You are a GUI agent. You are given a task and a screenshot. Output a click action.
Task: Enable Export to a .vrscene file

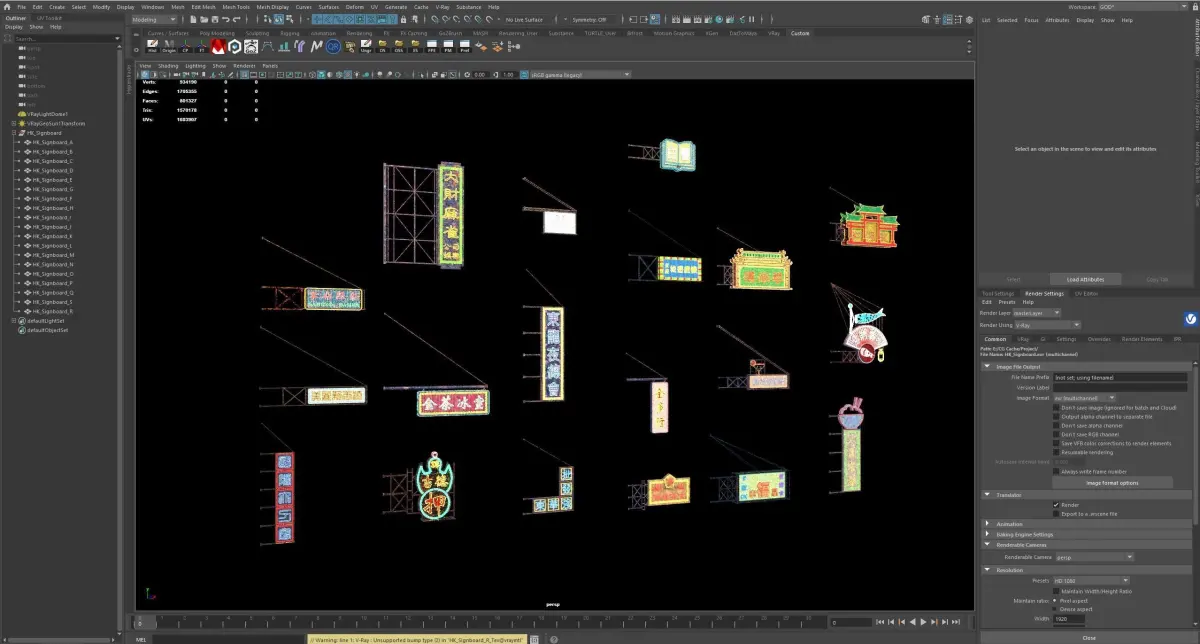1056,514
